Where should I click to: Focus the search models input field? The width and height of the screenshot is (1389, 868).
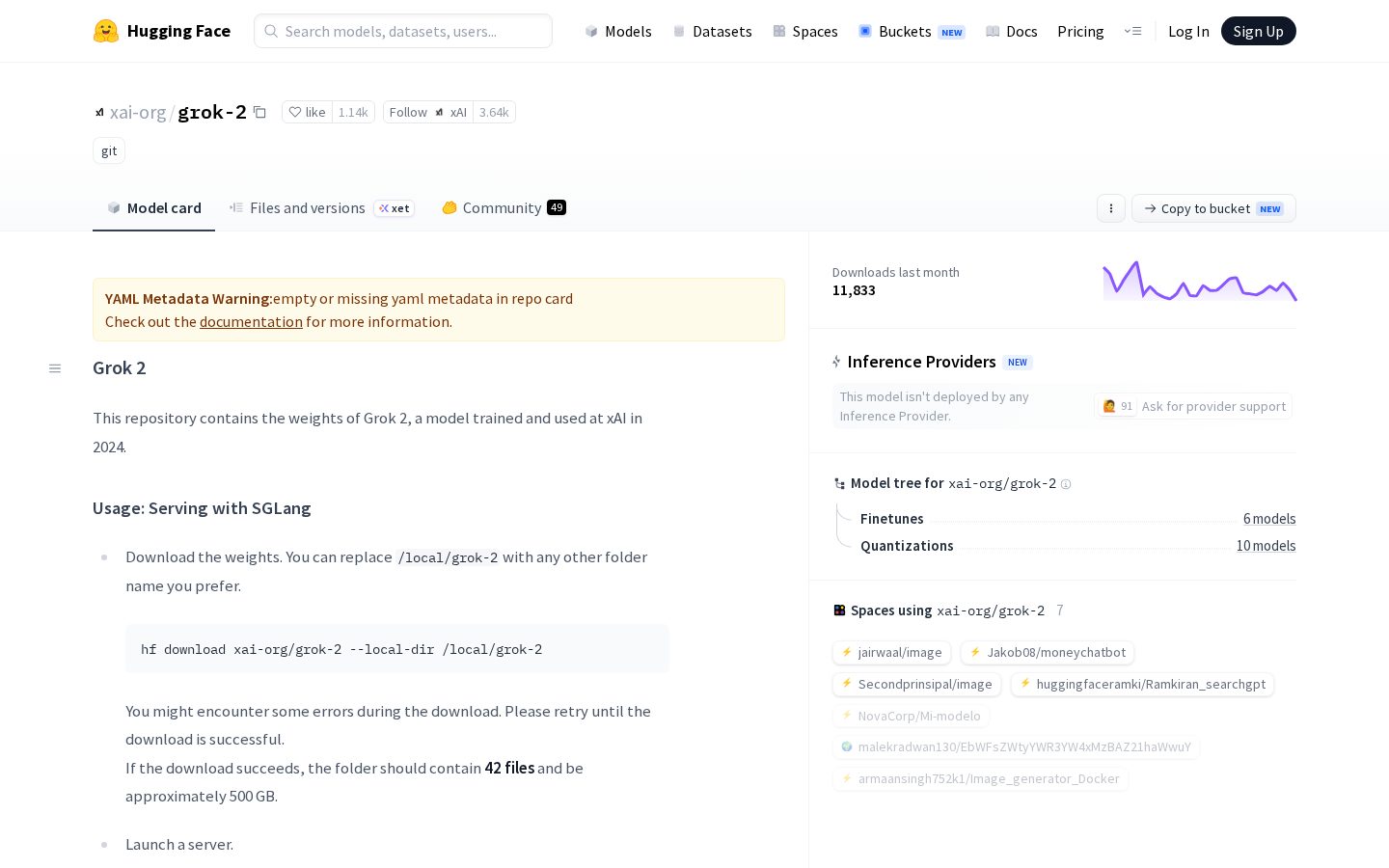(403, 31)
